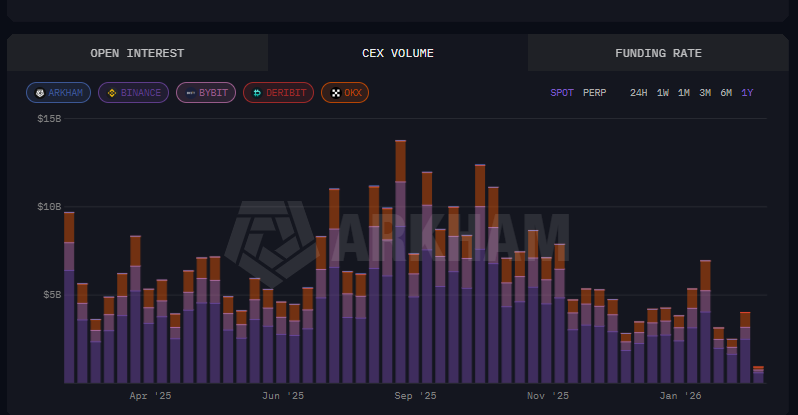Image resolution: width=798 pixels, height=415 pixels.
Task: Click the Bybit logo icon in chip
Action: 190,93
